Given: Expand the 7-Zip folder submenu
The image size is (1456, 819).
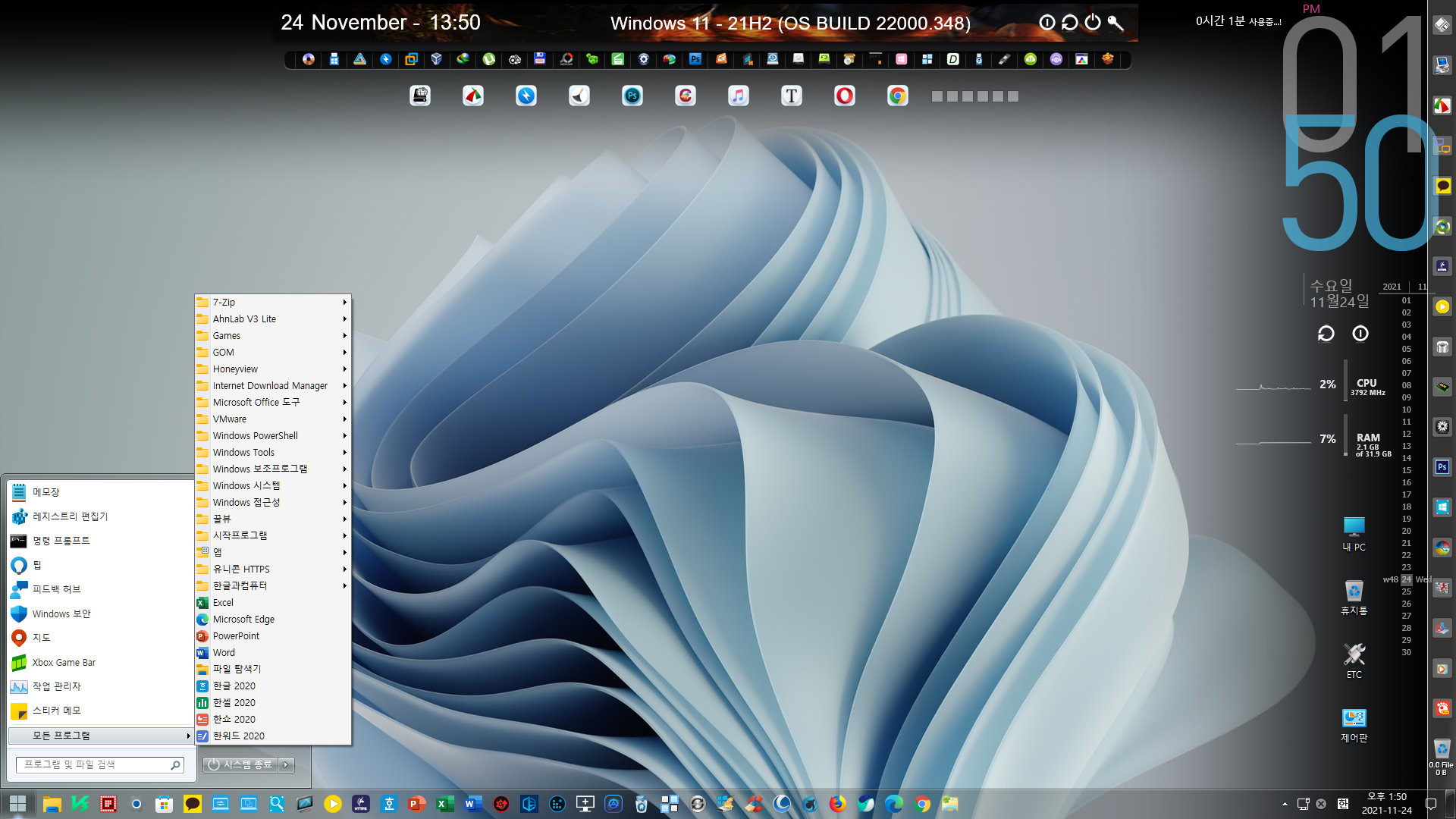Looking at the screenshot, I should 273,302.
